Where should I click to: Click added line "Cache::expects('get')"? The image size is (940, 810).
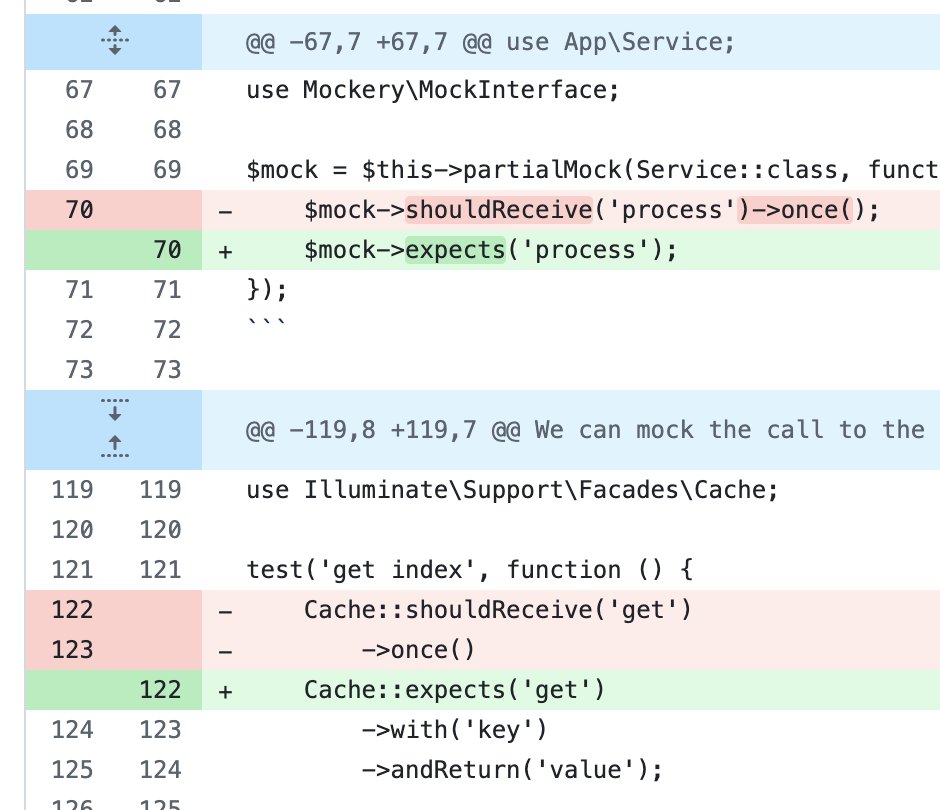454,690
